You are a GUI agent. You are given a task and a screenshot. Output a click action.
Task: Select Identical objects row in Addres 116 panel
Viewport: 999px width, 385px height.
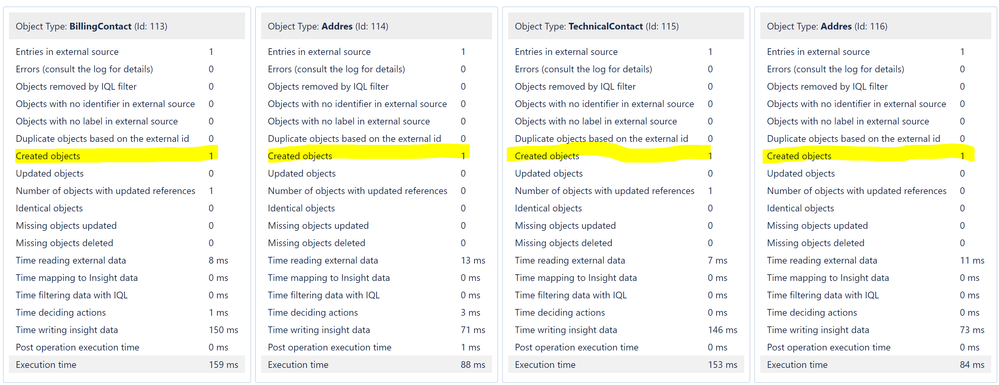click(875, 208)
